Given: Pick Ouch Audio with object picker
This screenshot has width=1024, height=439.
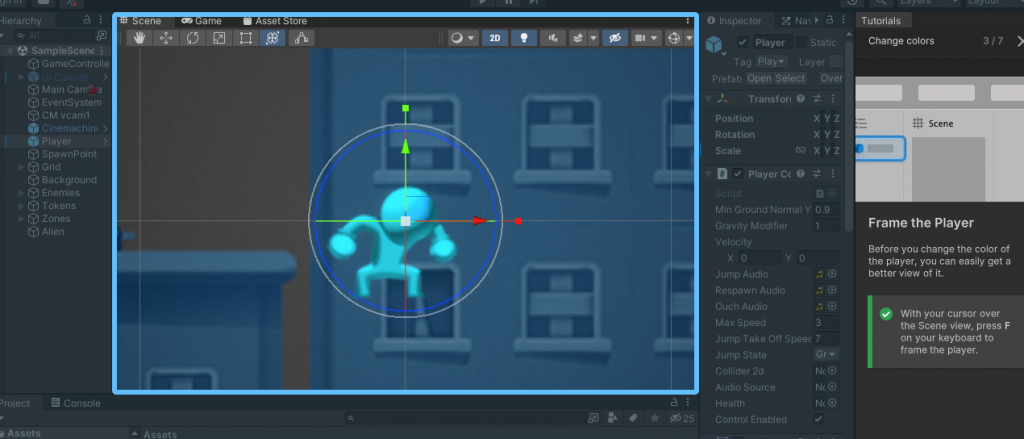Looking at the screenshot, I should [x=832, y=306].
